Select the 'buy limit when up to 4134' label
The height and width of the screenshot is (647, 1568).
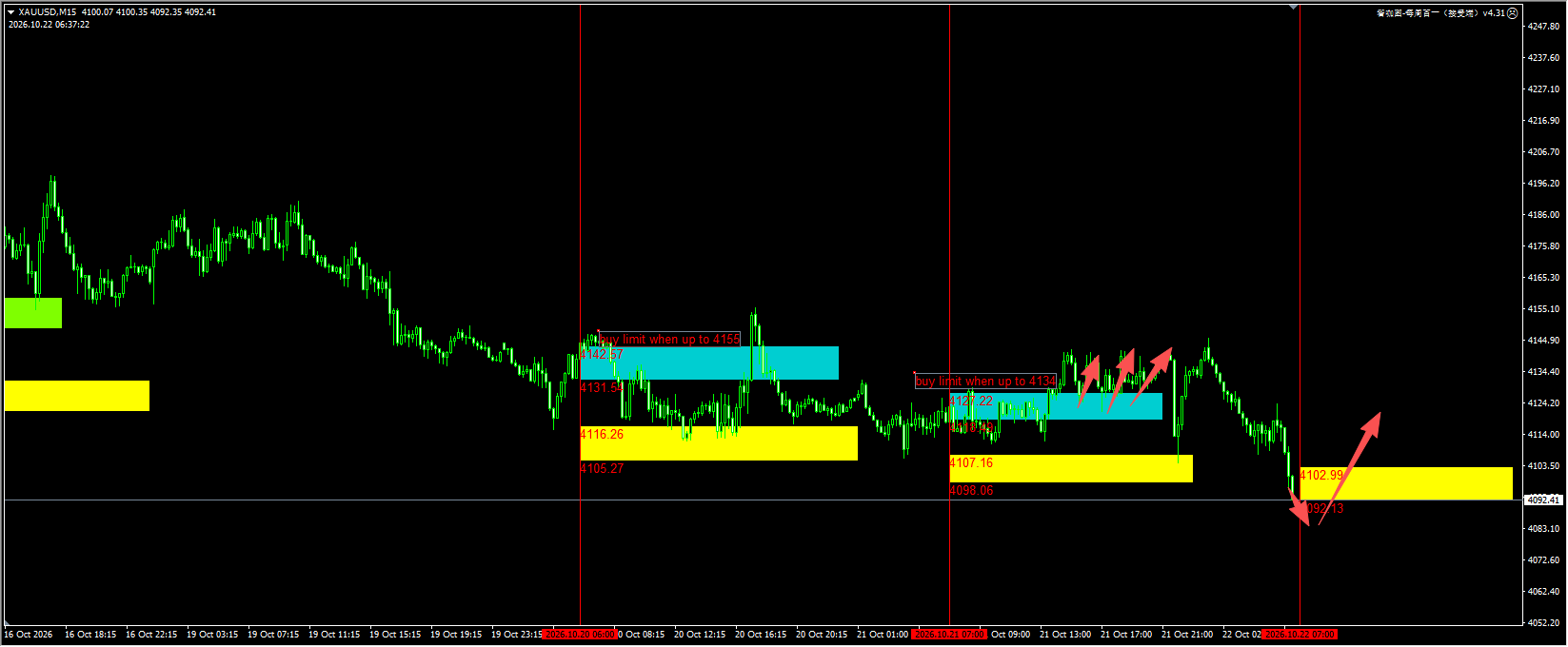tap(985, 382)
